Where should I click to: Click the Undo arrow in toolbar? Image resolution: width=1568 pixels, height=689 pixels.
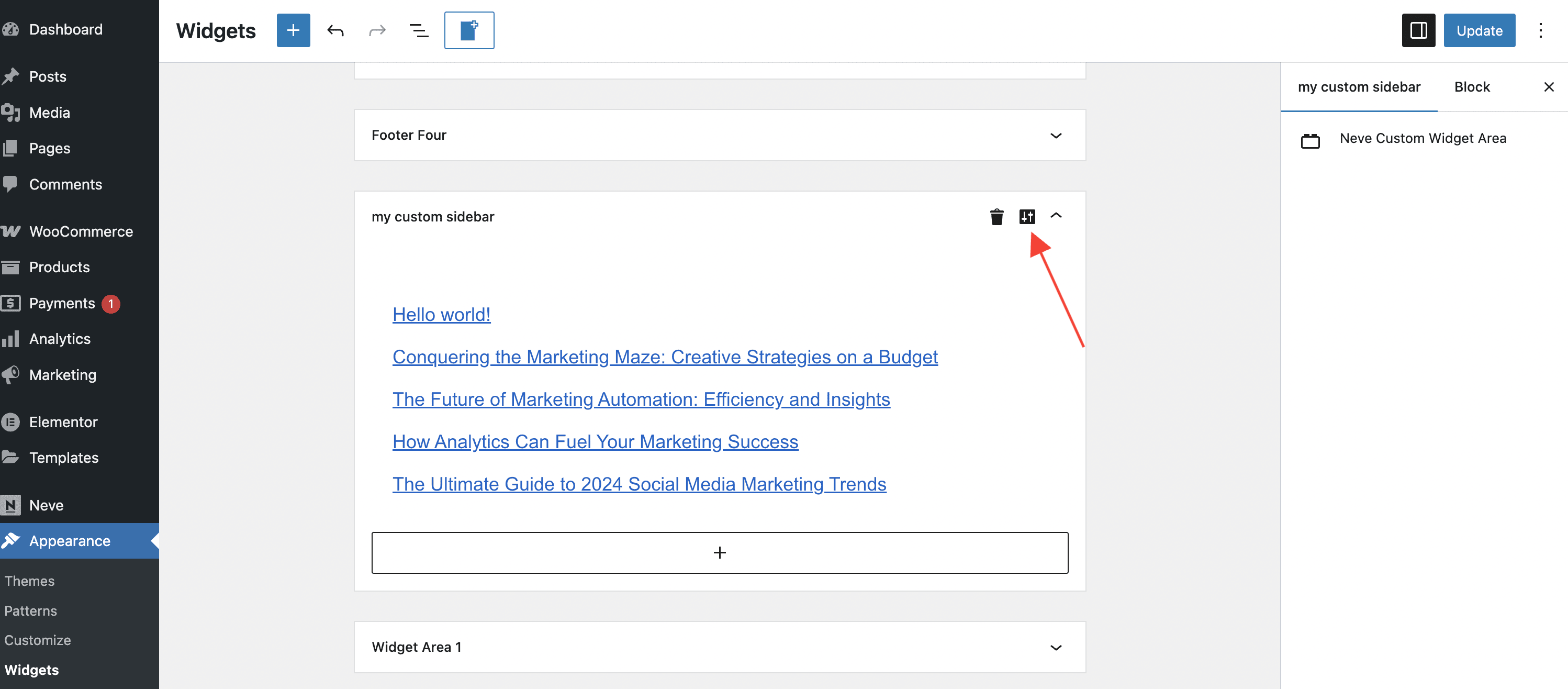(335, 30)
